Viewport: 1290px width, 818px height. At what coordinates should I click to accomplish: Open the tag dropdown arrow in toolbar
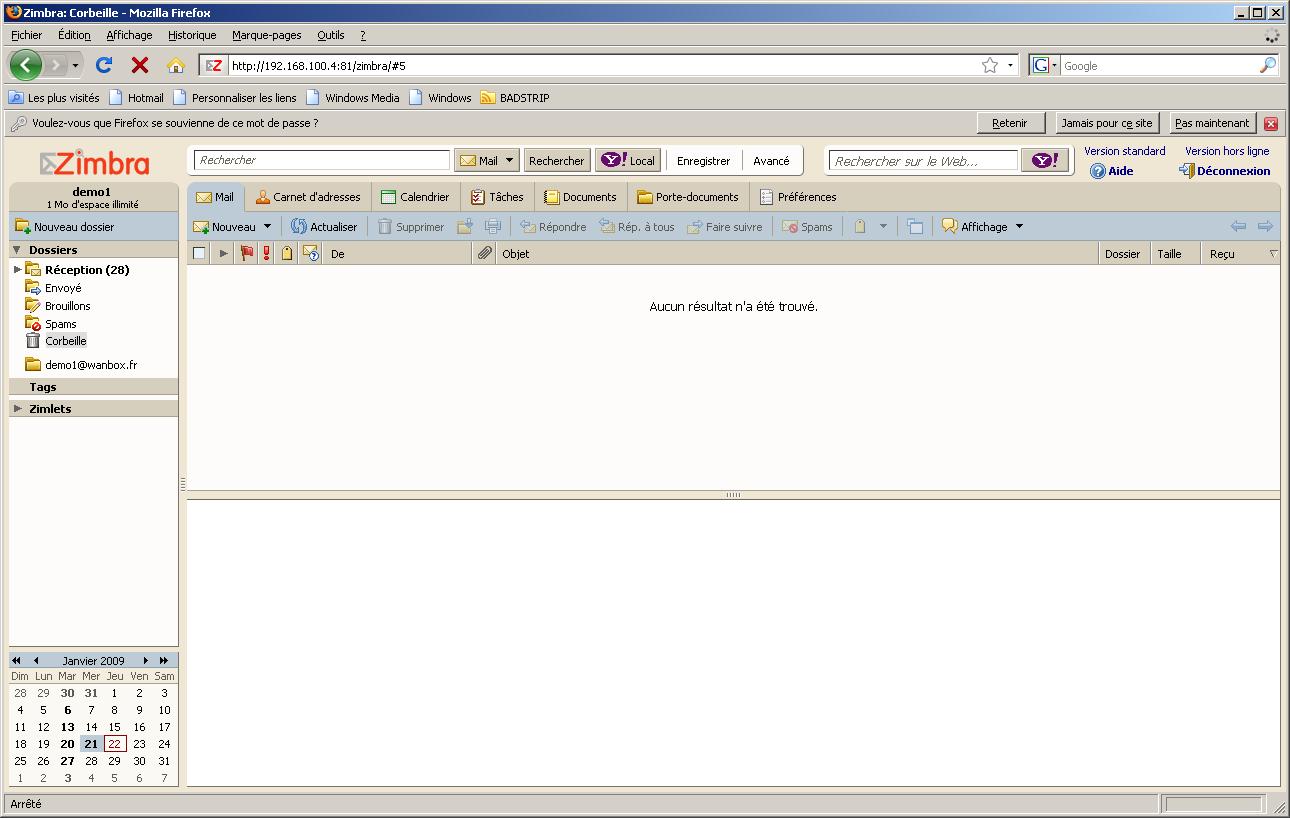[883, 227]
